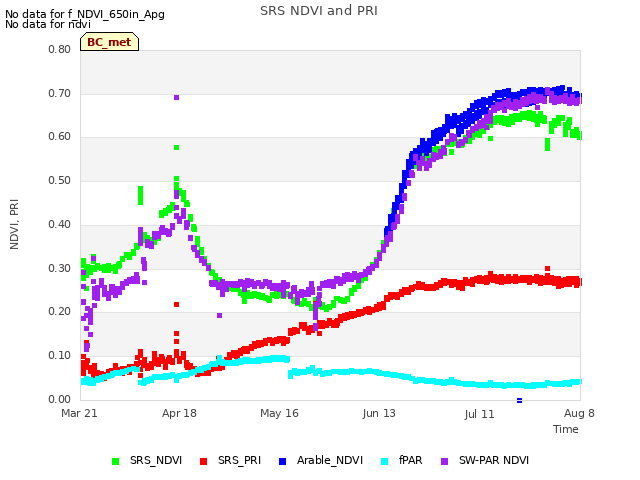640x480 pixels.
Task: Click the Apr 18 x-axis tick label
Action: click(179, 413)
